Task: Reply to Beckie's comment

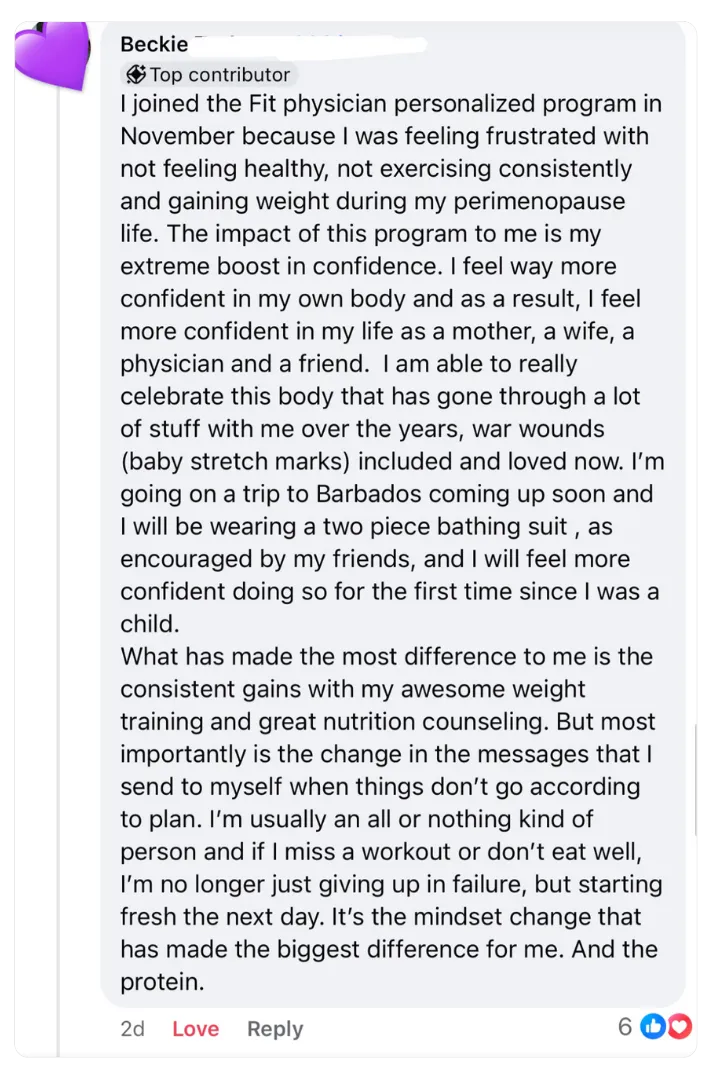Action: (x=275, y=1028)
